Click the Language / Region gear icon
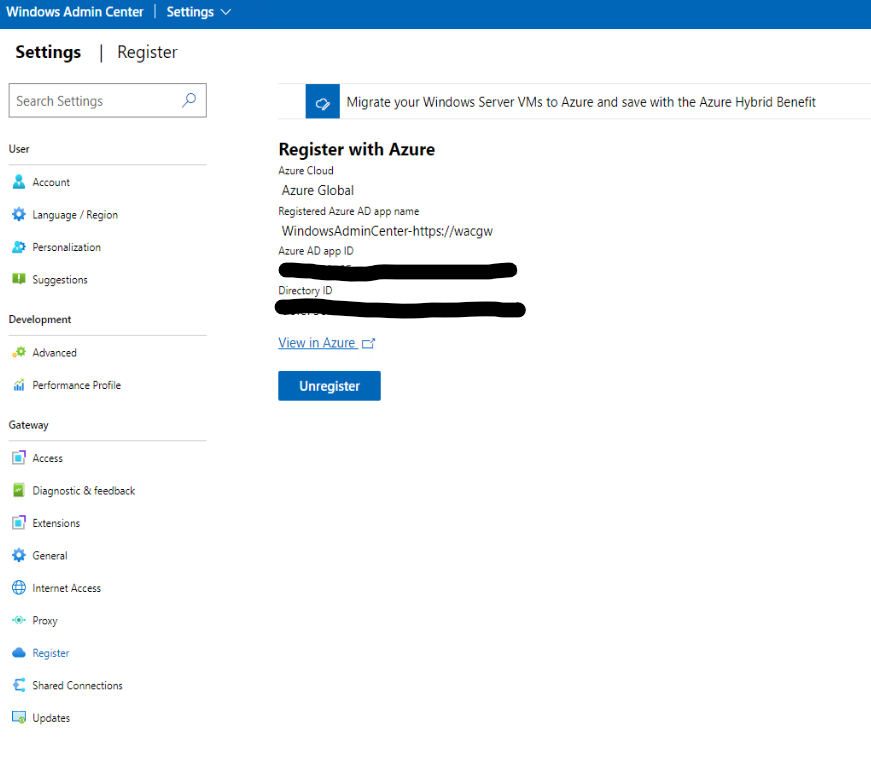Screen dimensions: 871x760 18,215
